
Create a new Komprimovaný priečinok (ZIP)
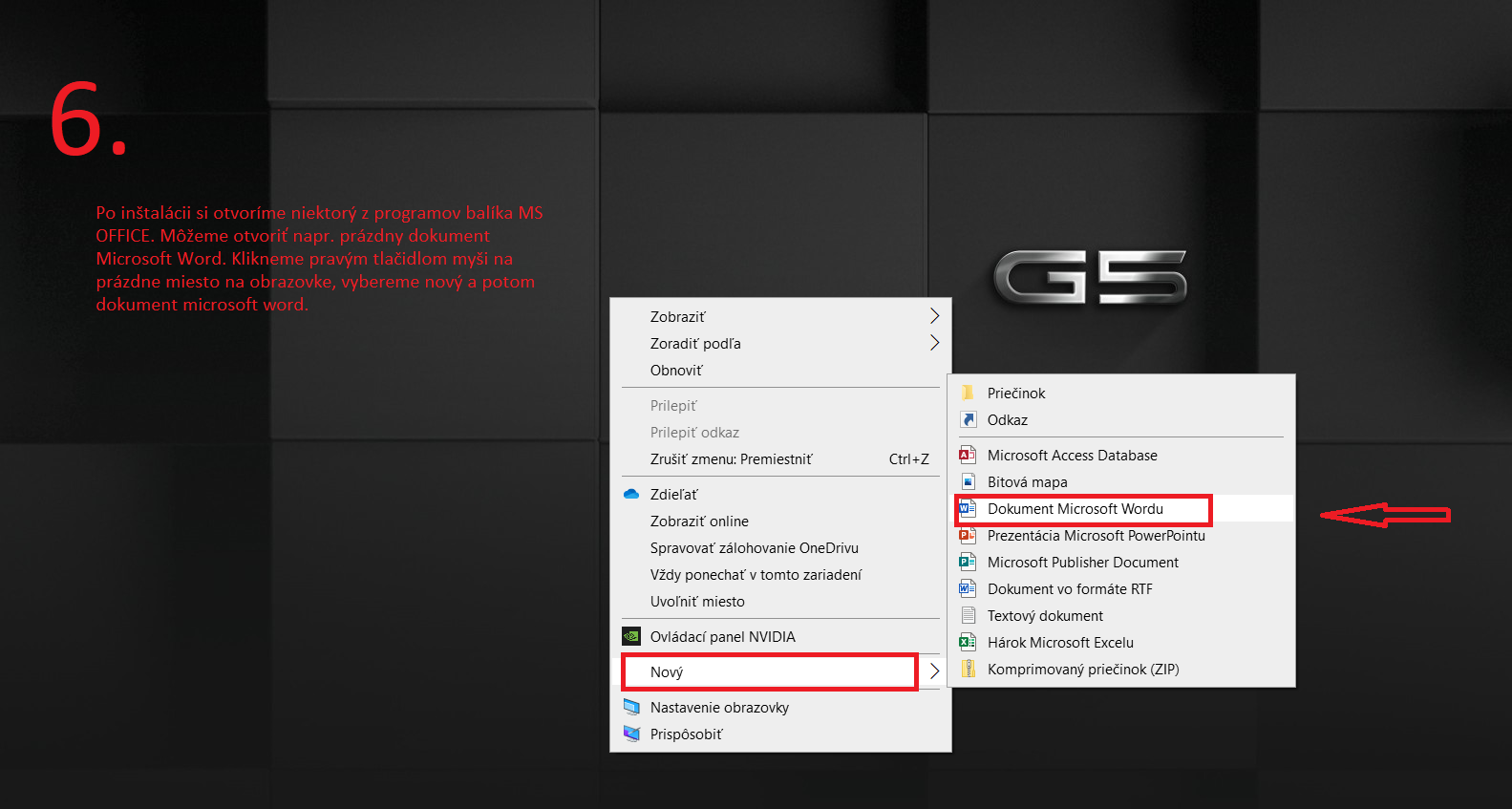1121,669
